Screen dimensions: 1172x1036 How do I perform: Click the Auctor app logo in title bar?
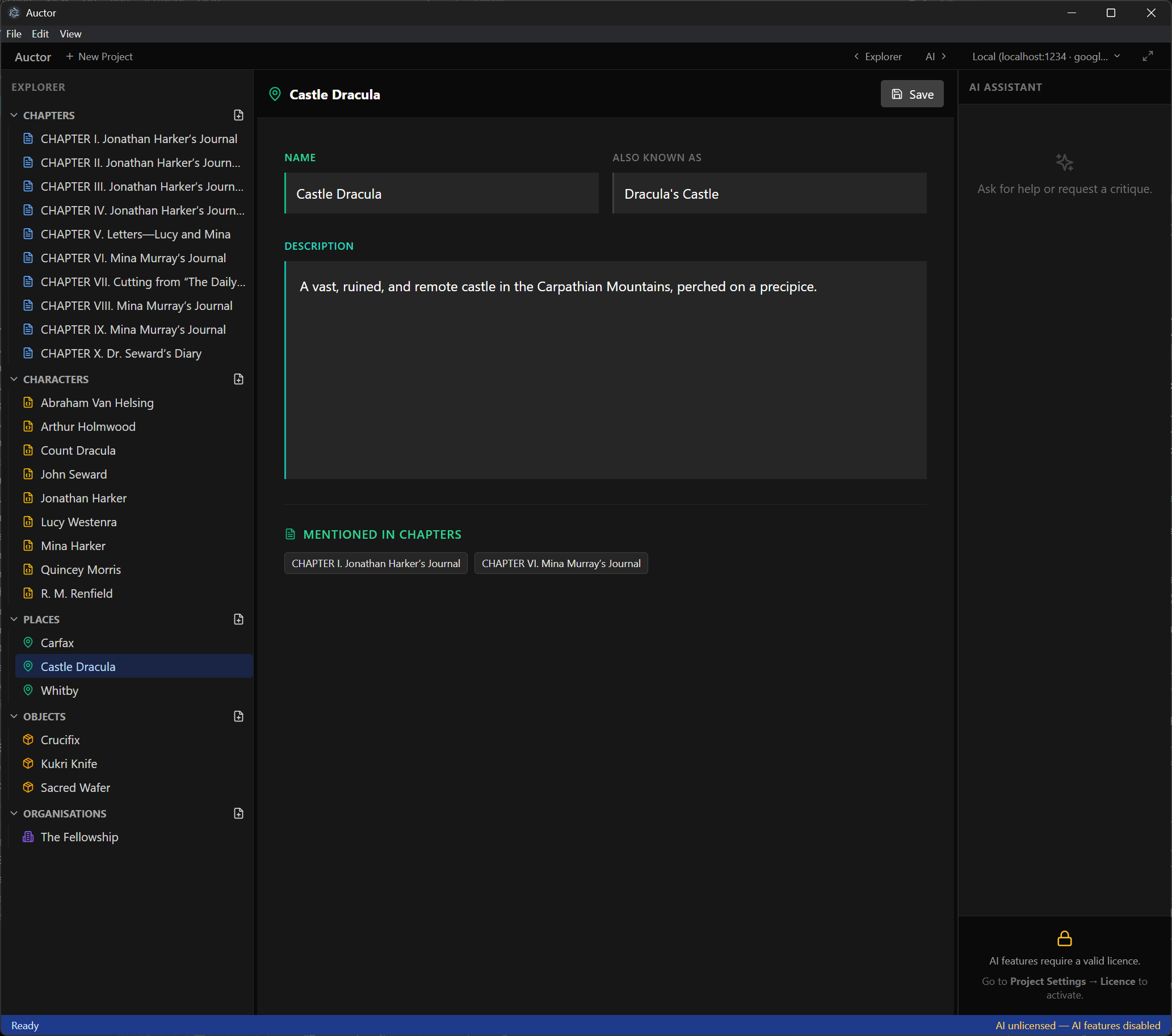pyautogui.click(x=14, y=12)
